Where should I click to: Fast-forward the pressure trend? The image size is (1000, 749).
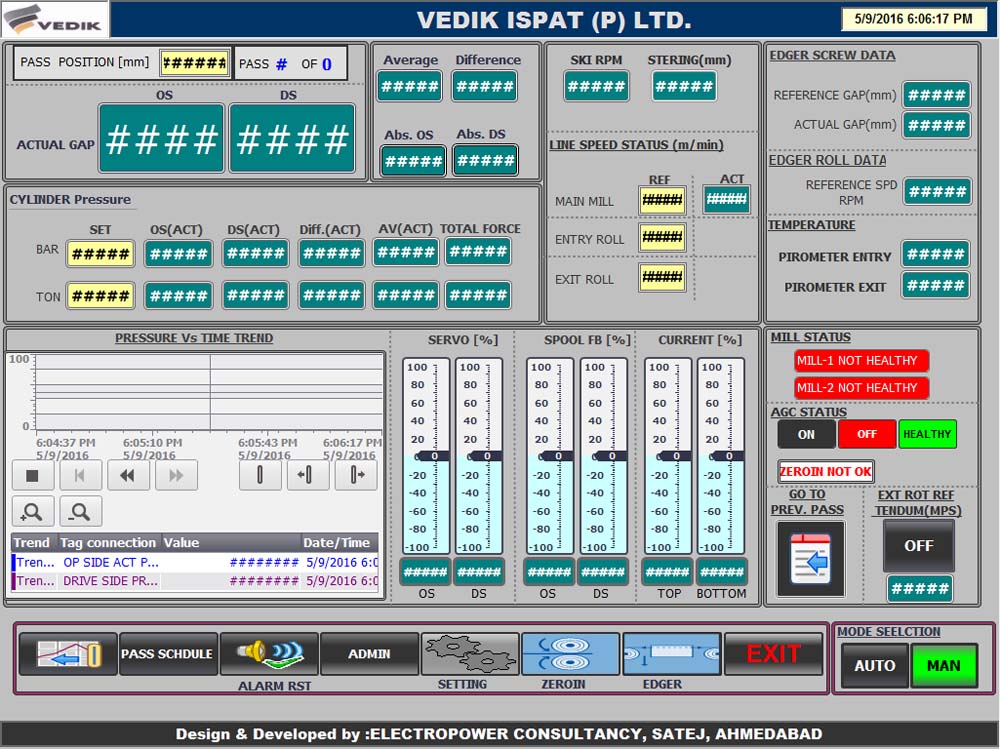pos(176,475)
